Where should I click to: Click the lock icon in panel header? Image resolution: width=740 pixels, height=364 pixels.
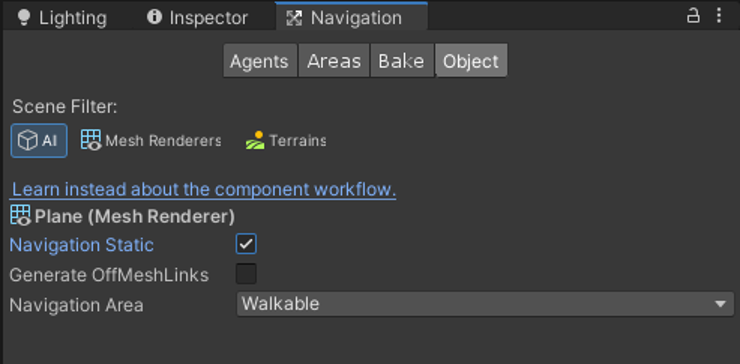692,16
